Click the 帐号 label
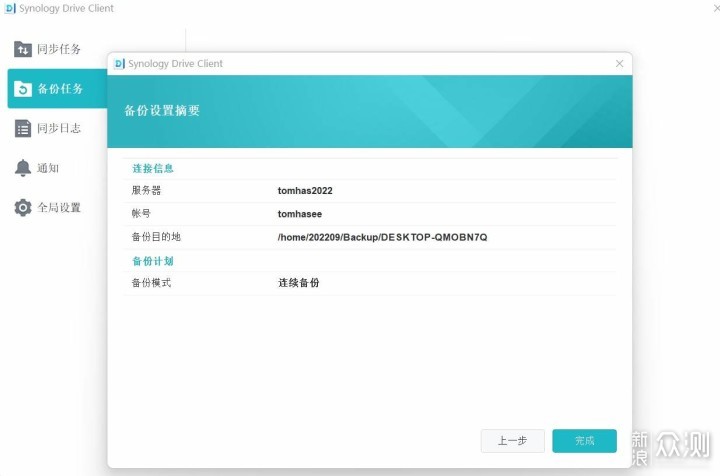This screenshot has width=720, height=476. [141, 213]
